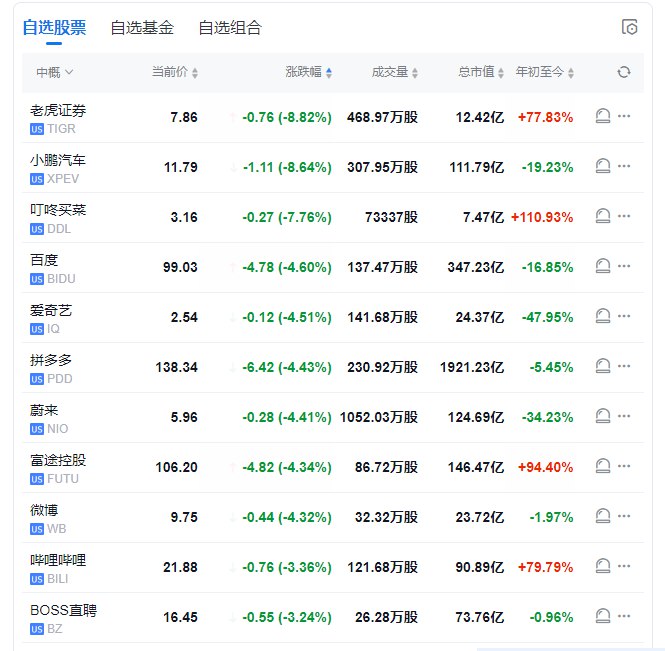This screenshot has height=651, width=665.
Task: Open 小鹏汽车 stock name
Action: coord(58,160)
